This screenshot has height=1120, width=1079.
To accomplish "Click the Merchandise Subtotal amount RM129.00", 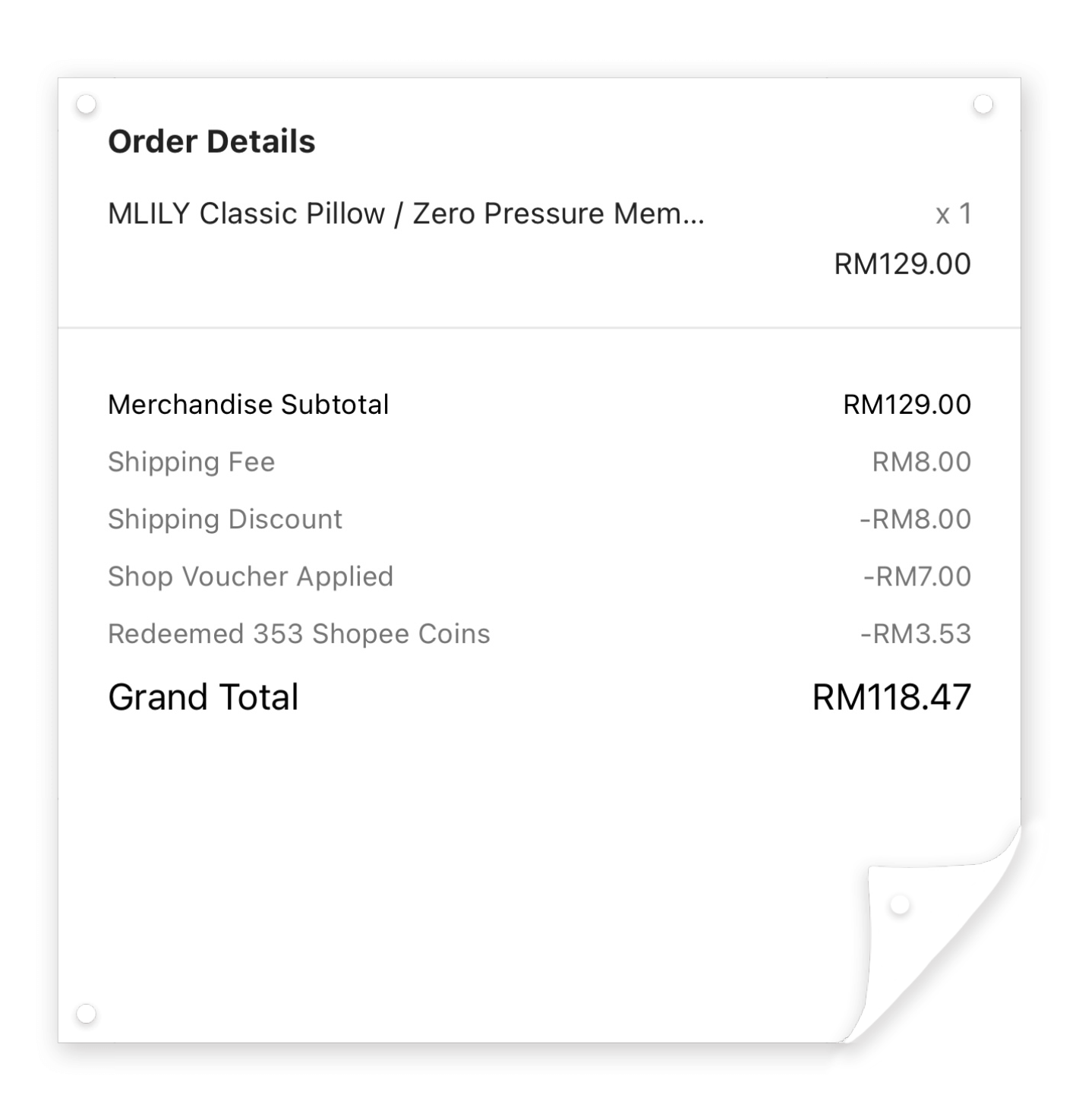I will [907, 405].
